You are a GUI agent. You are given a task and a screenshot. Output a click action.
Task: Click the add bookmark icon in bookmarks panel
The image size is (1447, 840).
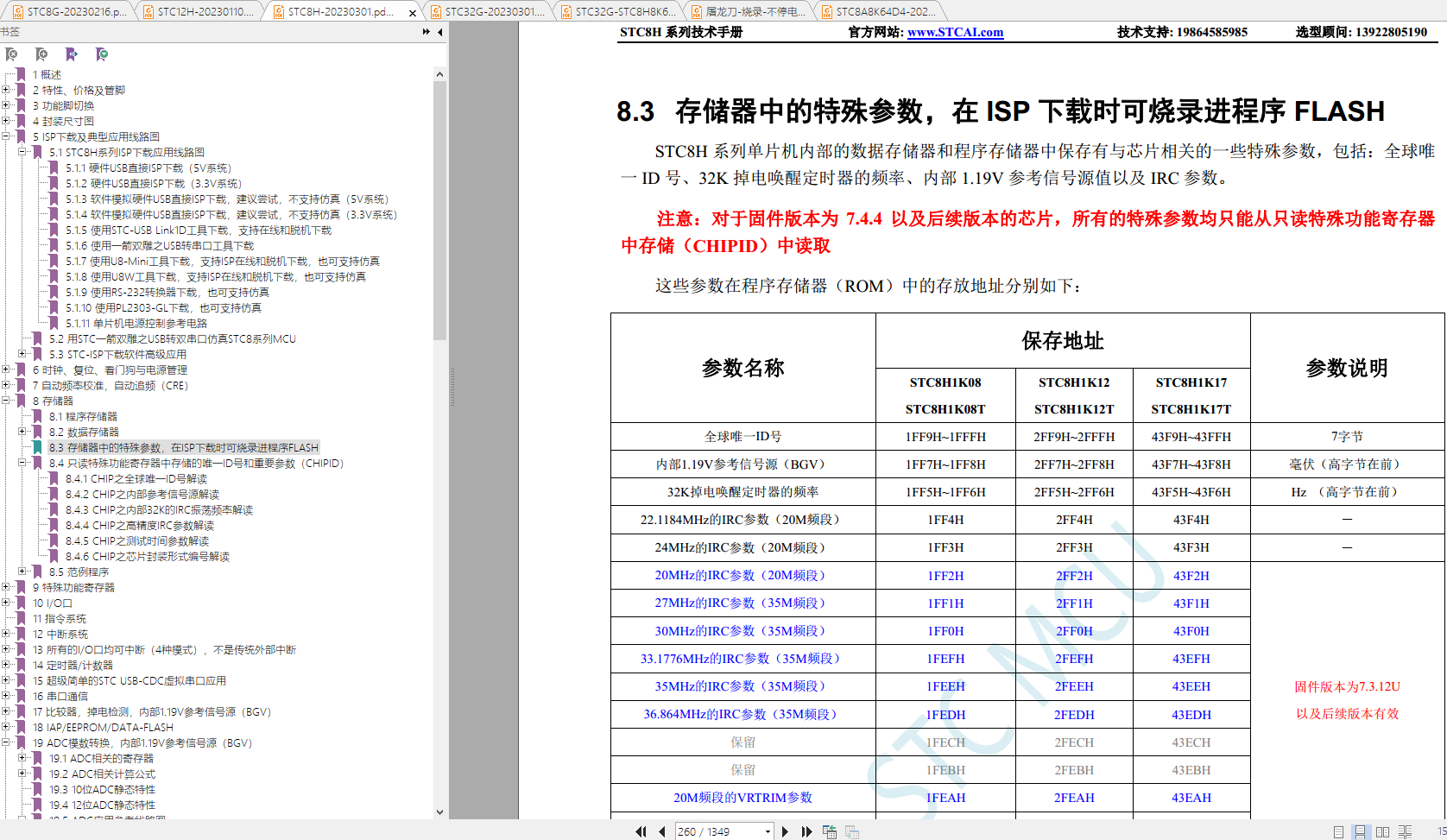point(41,54)
